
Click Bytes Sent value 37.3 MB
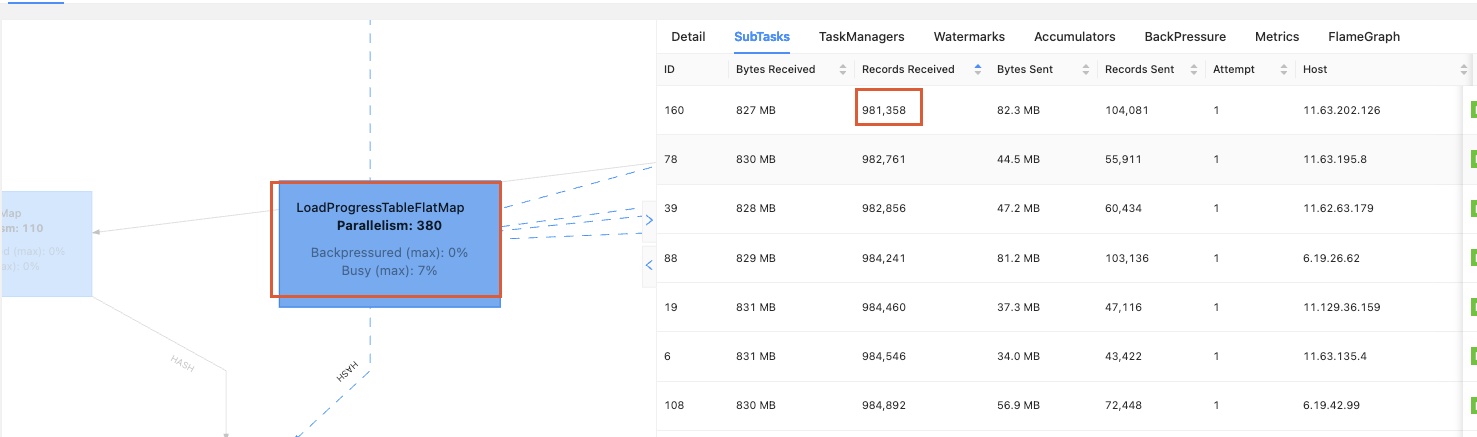(1018, 307)
